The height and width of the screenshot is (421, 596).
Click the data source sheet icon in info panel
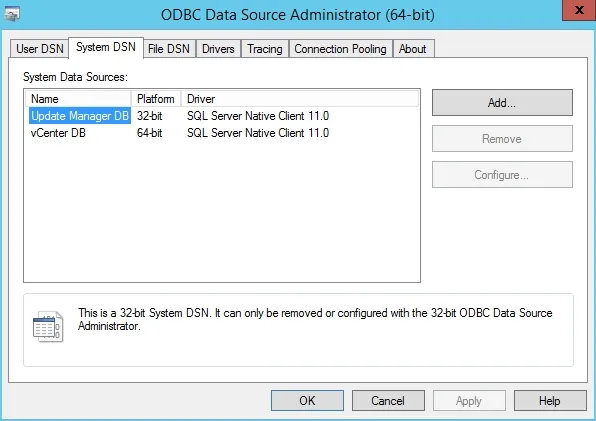tap(48, 326)
